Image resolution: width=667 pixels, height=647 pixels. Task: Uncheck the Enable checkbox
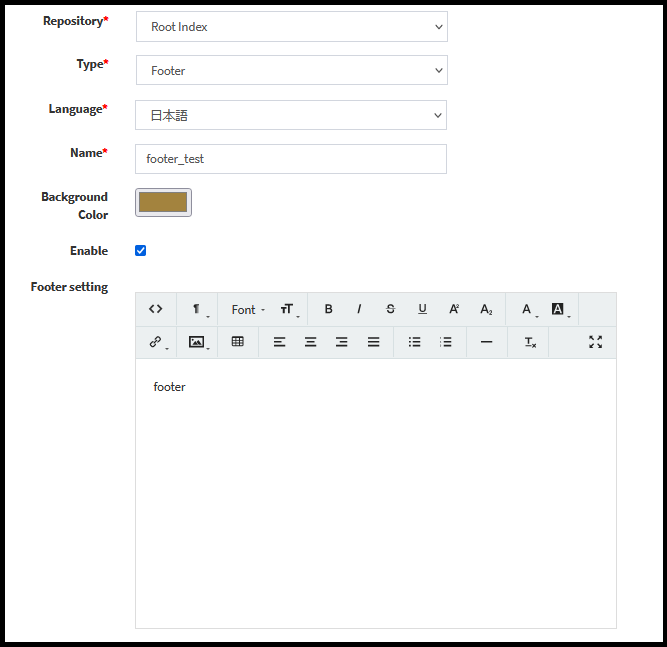140,251
